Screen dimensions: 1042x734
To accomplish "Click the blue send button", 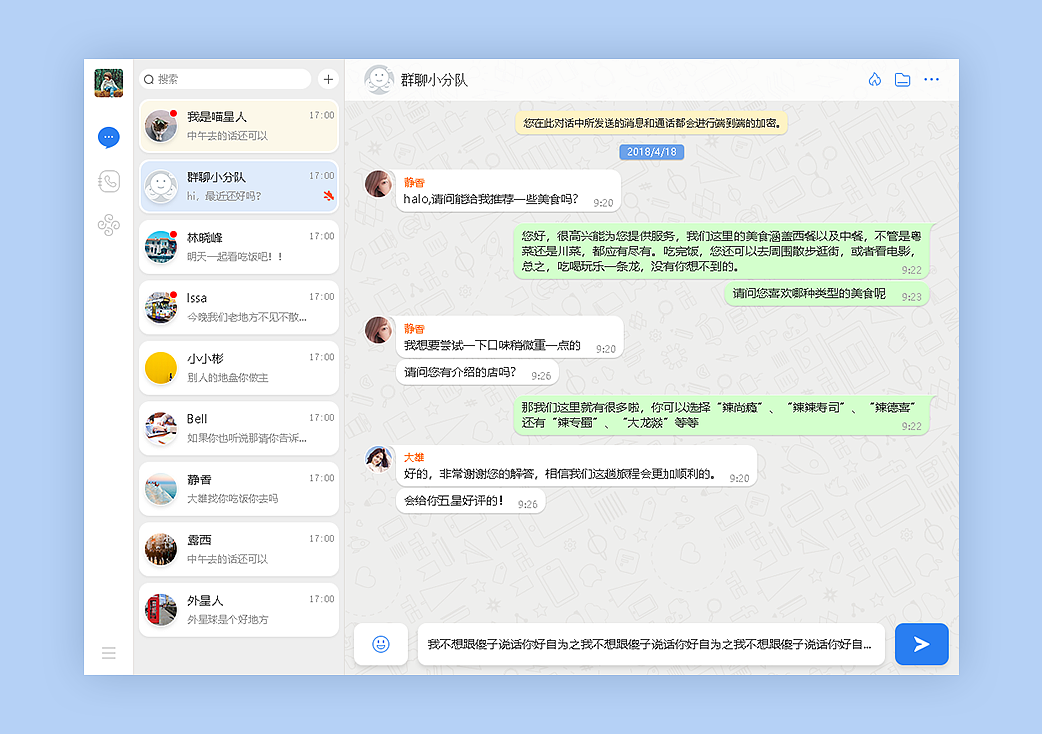I will (x=921, y=644).
